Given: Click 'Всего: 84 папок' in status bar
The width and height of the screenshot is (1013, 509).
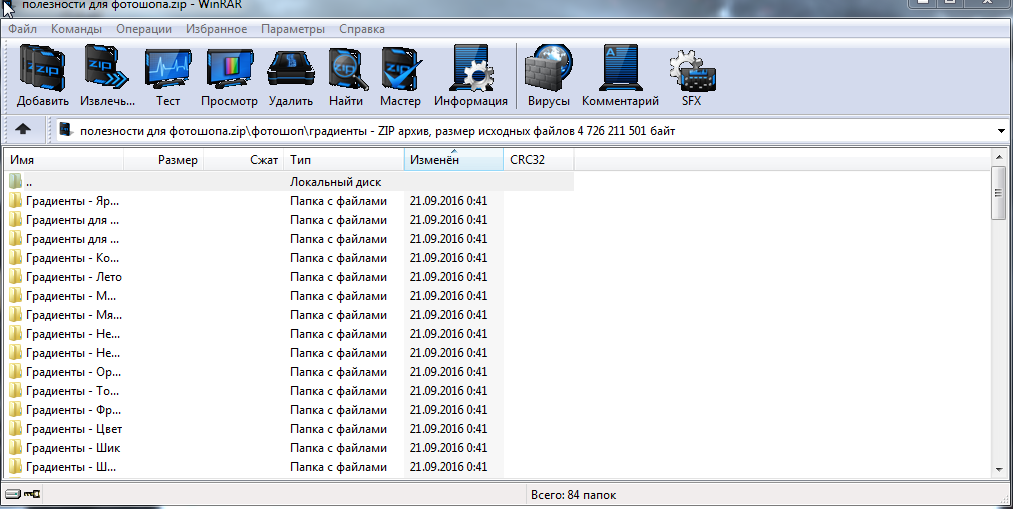Looking at the screenshot, I should coord(573,495).
